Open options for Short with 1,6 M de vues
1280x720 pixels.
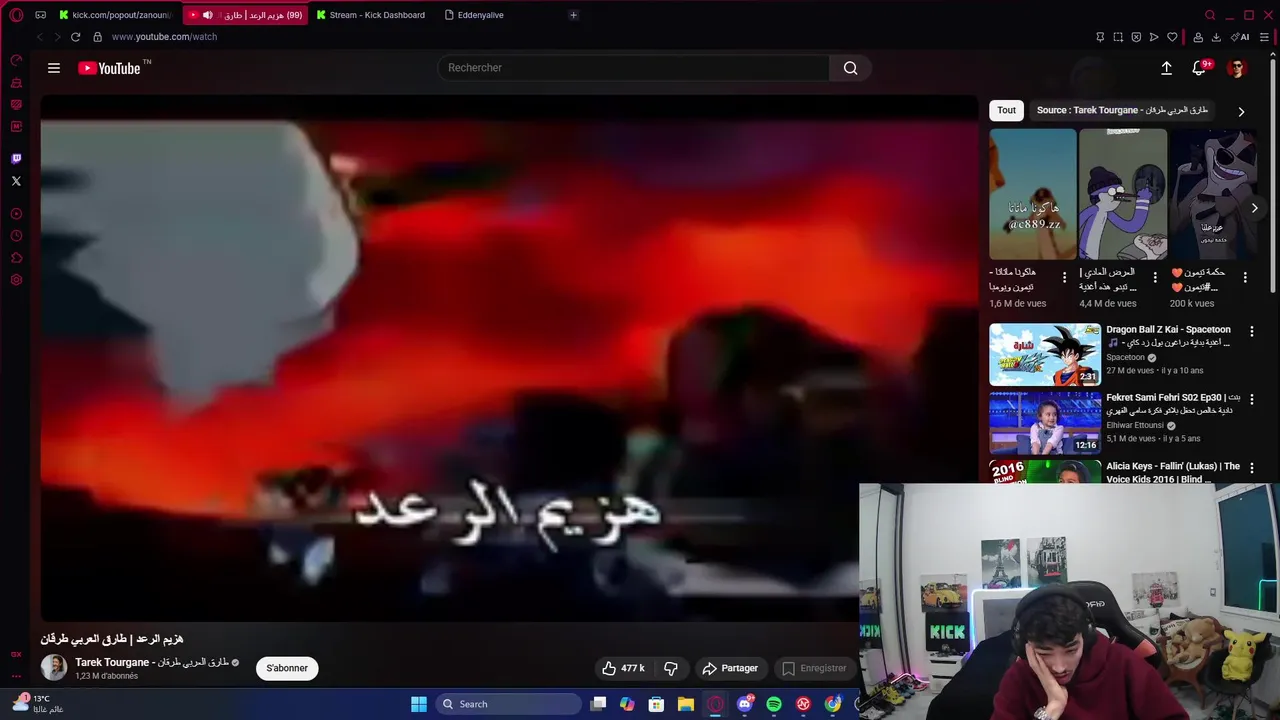point(1064,278)
